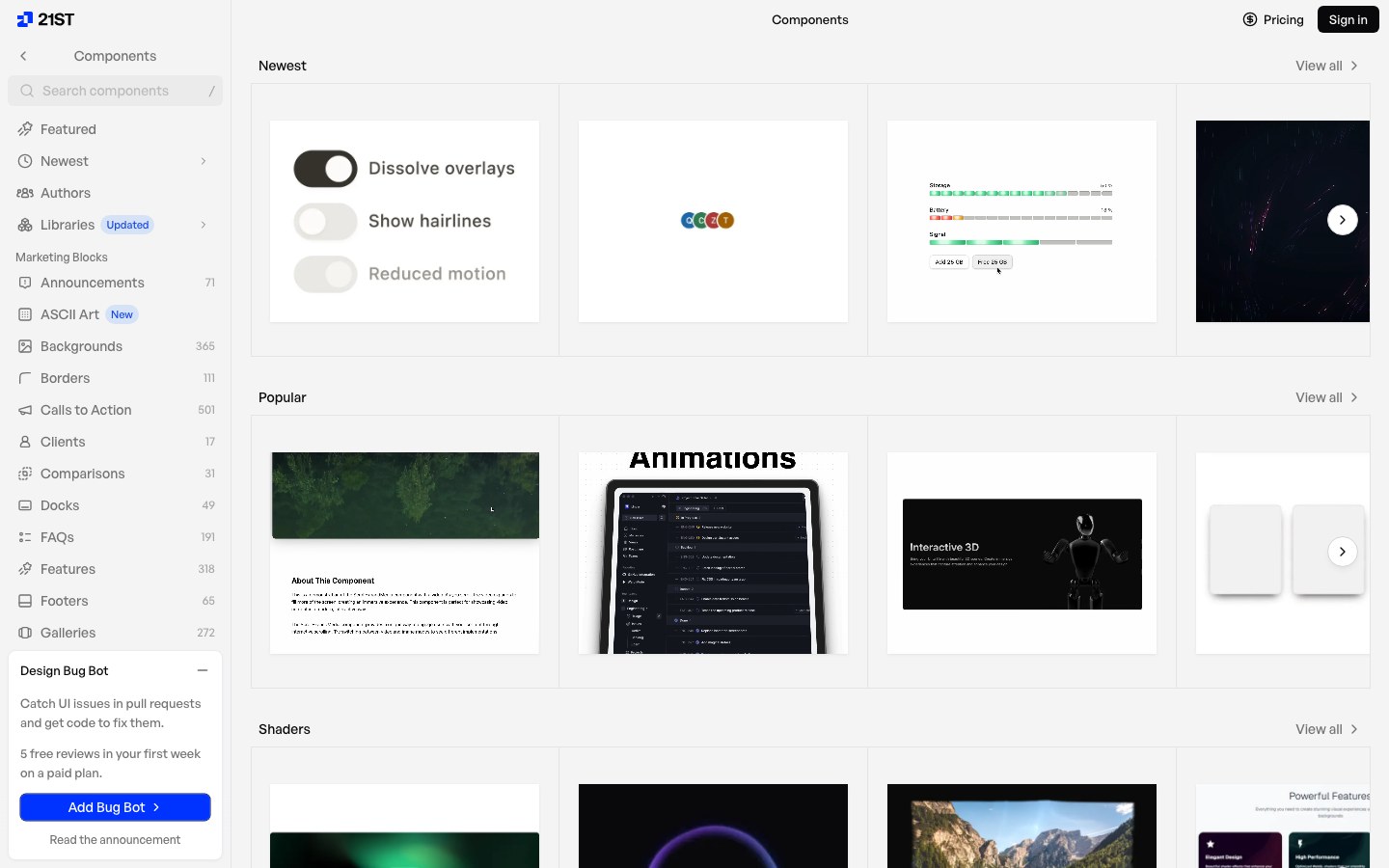Click the ASCII Art grid icon
Viewport: 1389px width, 868px height.
[x=25, y=314]
